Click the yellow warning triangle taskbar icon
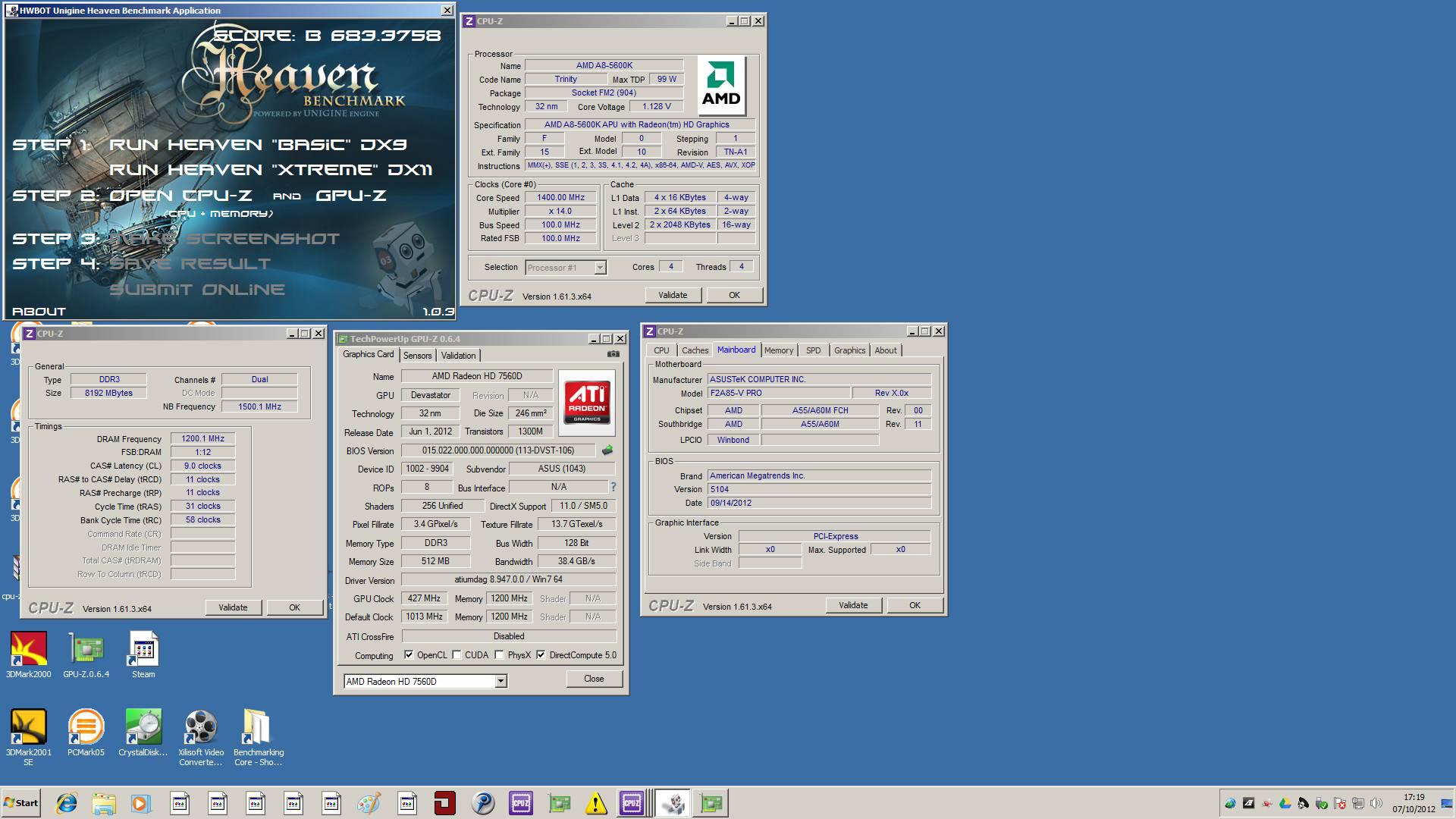Viewport: 1456px width, 819px height. pyautogui.click(x=596, y=803)
